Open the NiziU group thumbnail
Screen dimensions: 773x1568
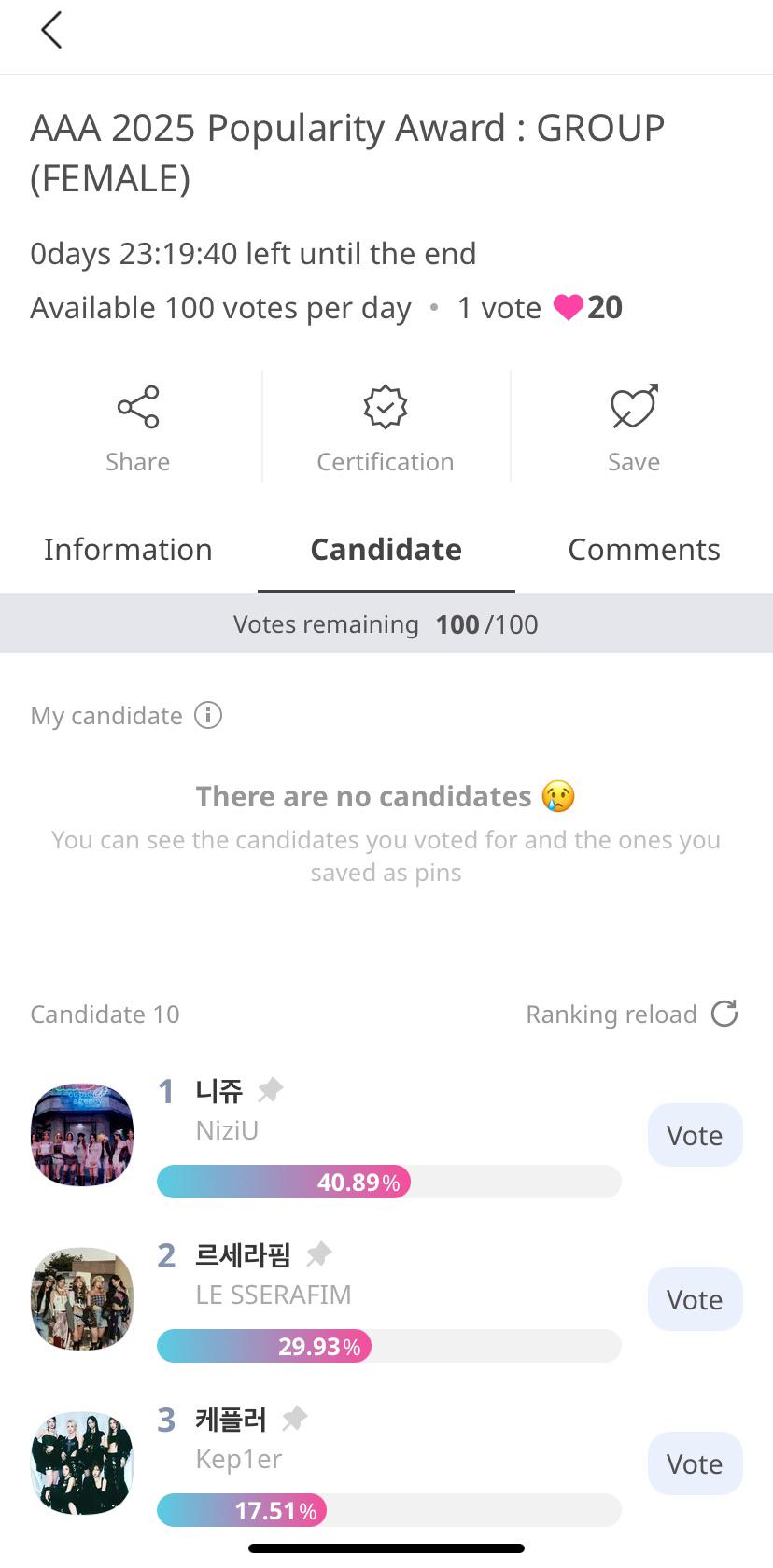[x=83, y=1135]
